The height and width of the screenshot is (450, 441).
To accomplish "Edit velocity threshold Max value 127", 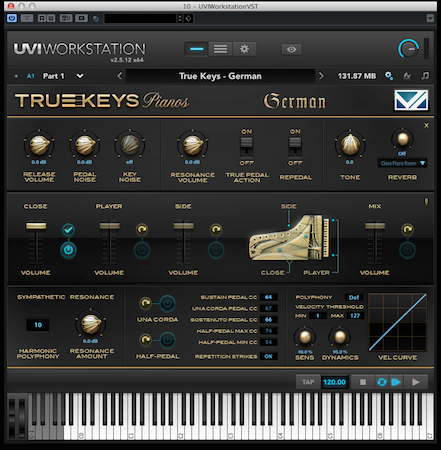I will point(355,316).
